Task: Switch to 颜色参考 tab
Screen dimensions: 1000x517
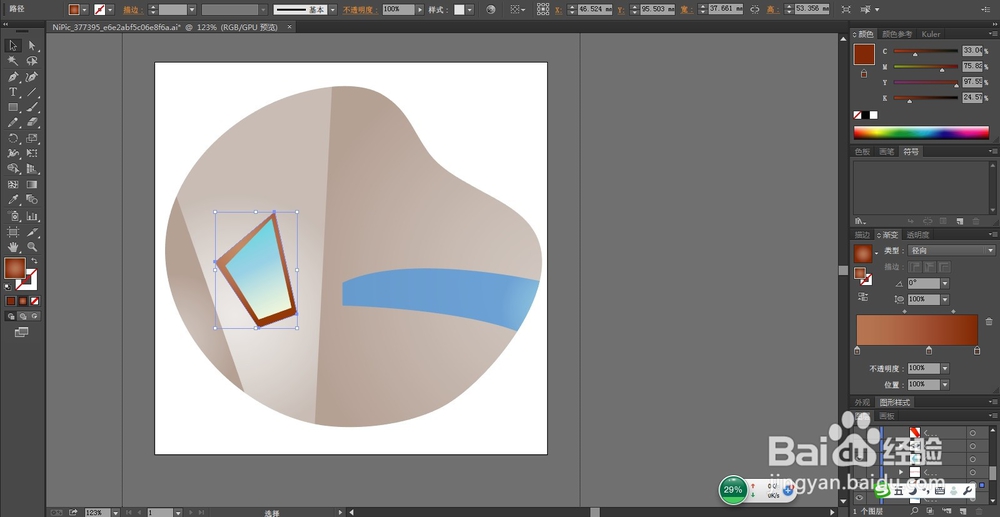Action: click(897, 34)
